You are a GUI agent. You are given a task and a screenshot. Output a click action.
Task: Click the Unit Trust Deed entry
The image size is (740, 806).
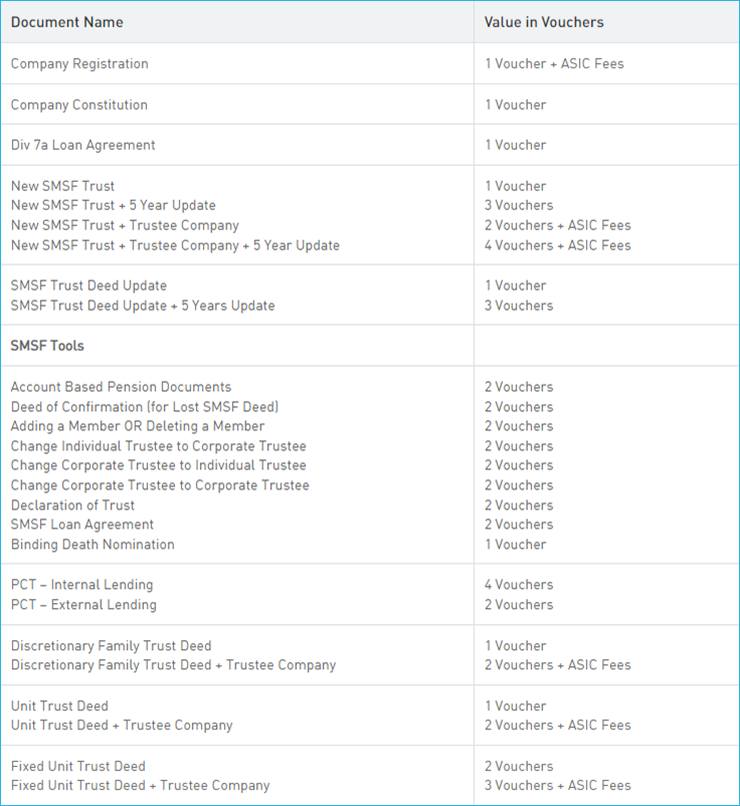pos(59,706)
